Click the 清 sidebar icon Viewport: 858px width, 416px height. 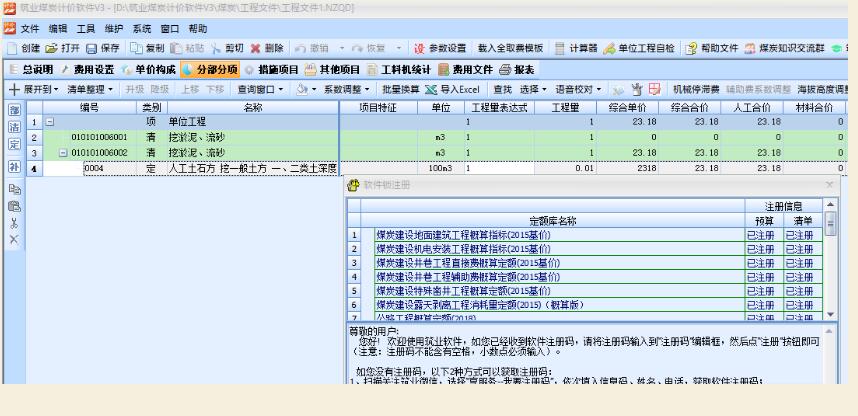pyautogui.click(x=14, y=127)
